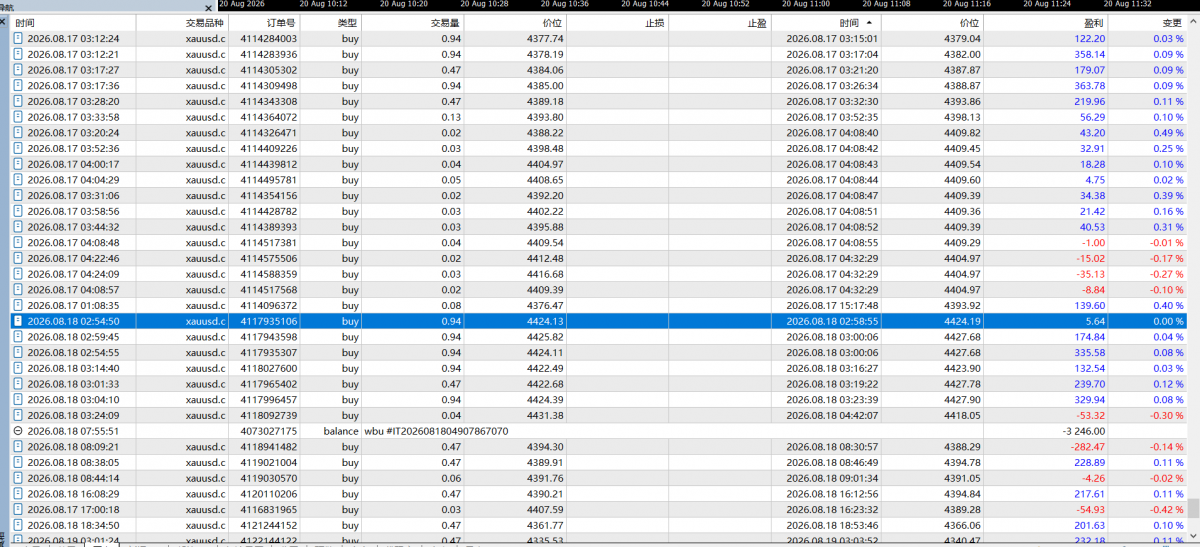Click the order icon for row 2026.08.17 04:24:09

(x=18, y=274)
